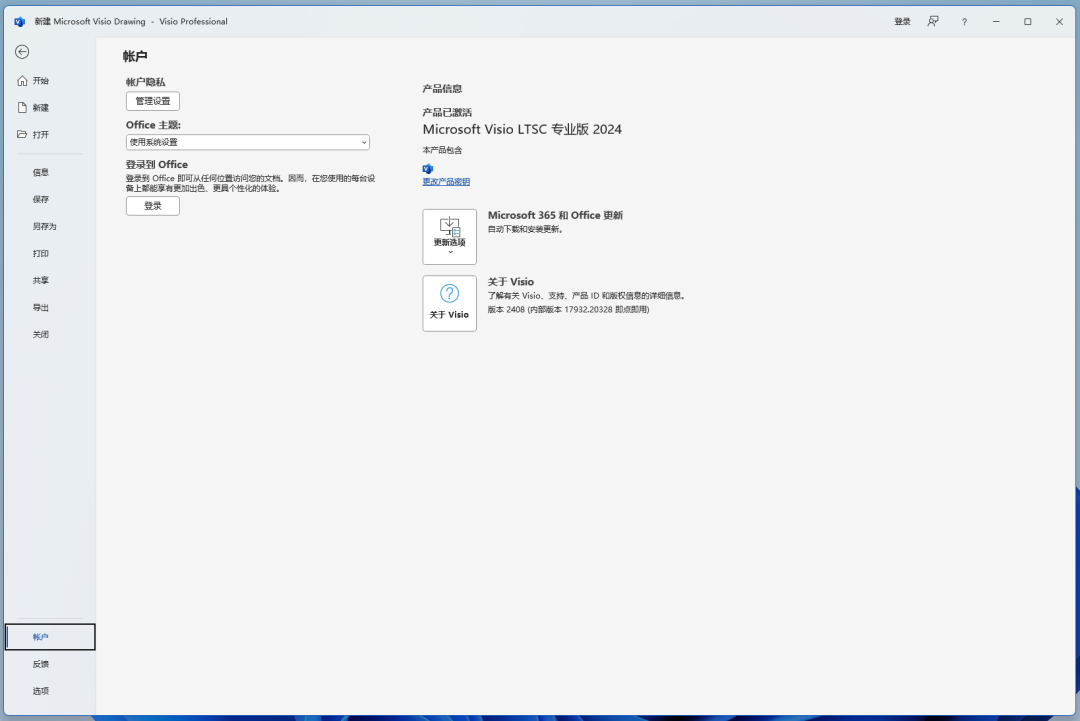Click the 管理设置 privacy button
The image size is (1080, 721).
(x=153, y=101)
